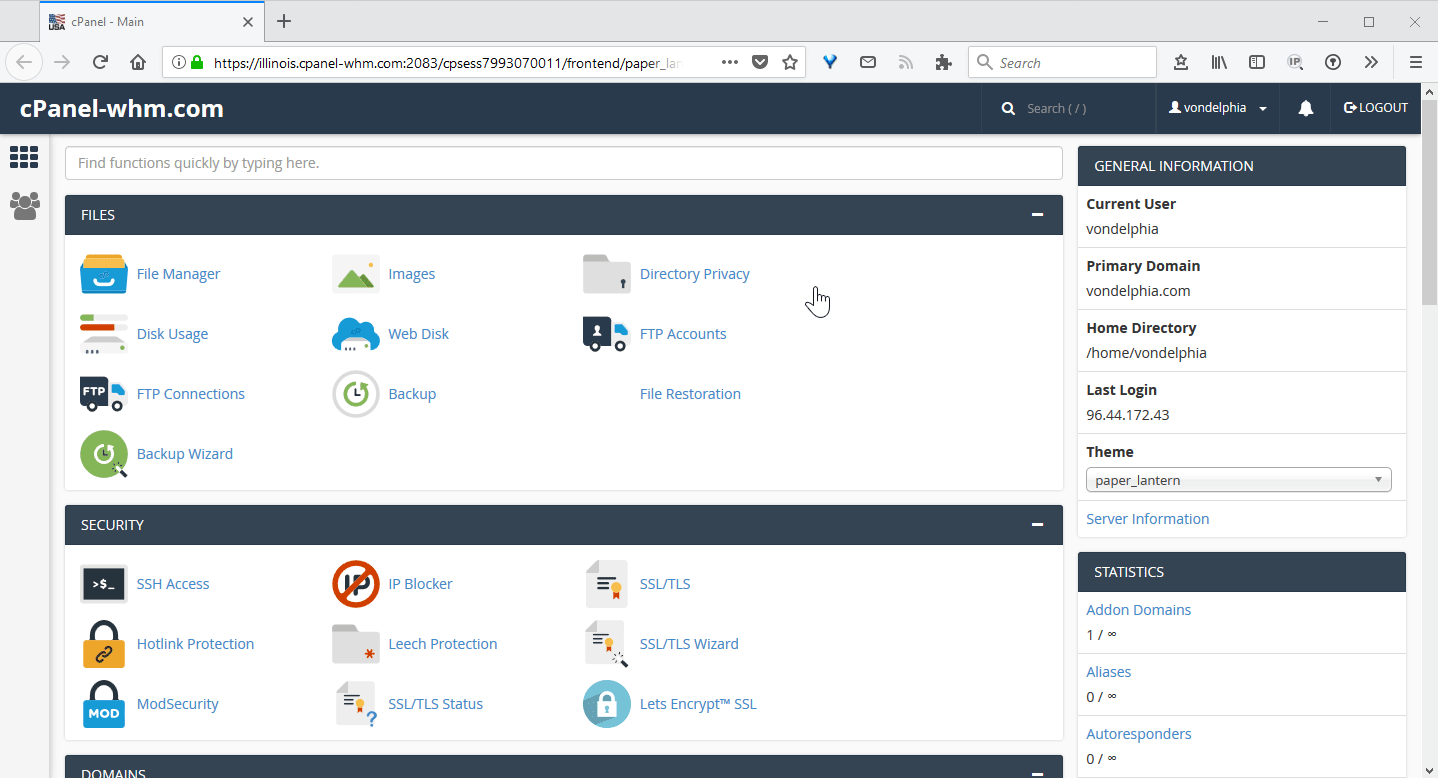Open the extensions puzzle icon

943,62
